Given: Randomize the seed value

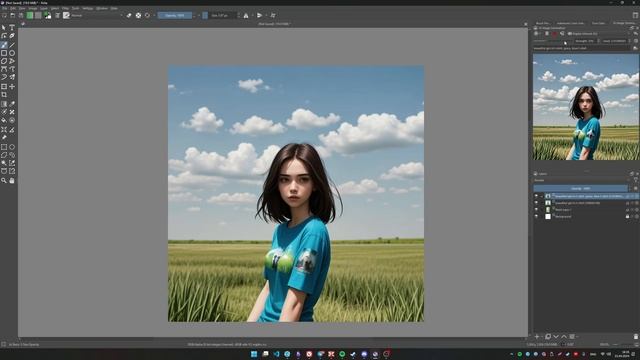Looking at the screenshot, I should point(636,41).
